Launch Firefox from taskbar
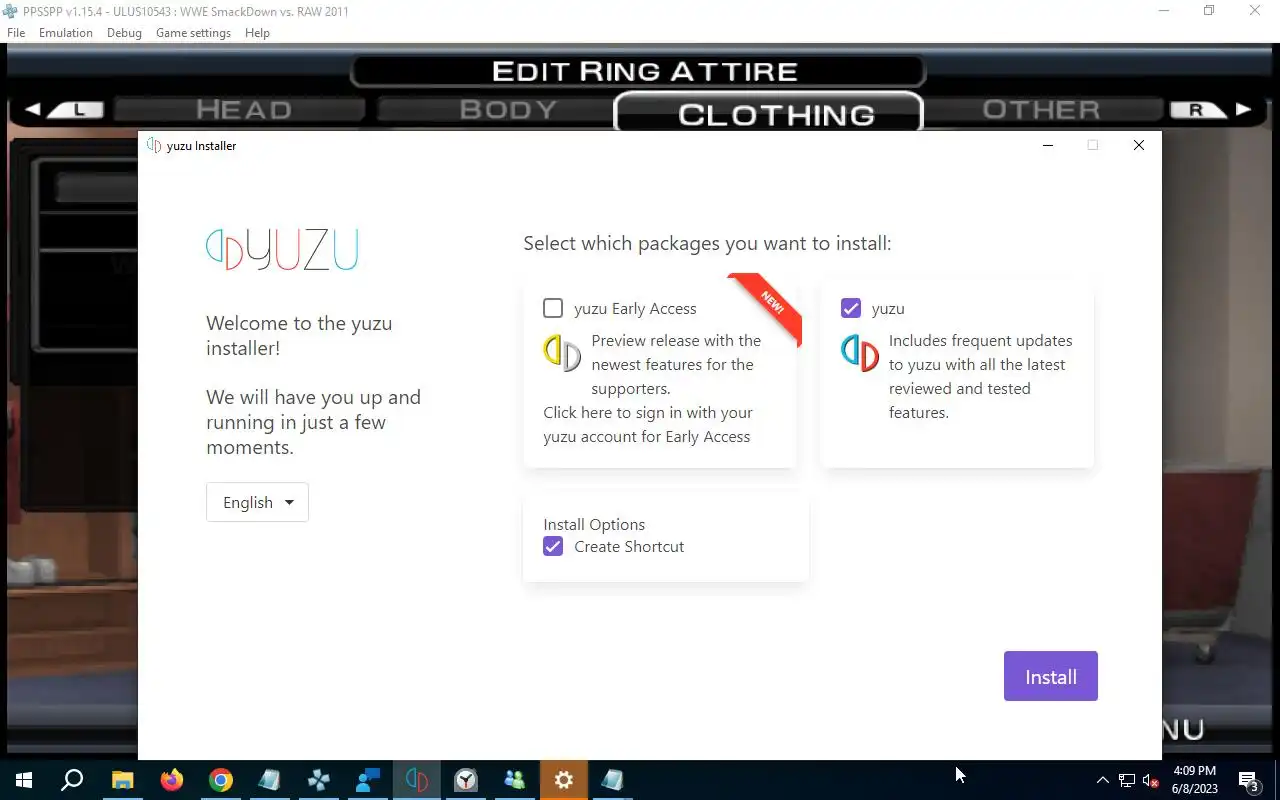This screenshot has width=1280, height=800. coord(172,780)
